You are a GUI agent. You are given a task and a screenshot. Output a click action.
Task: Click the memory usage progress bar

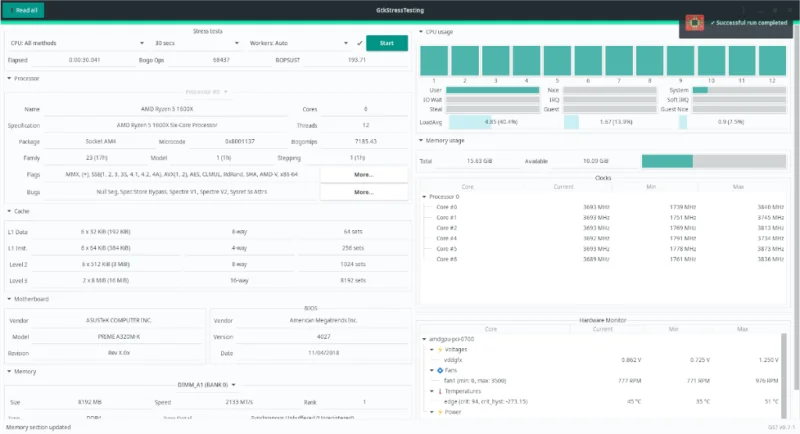pyautogui.click(x=714, y=161)
